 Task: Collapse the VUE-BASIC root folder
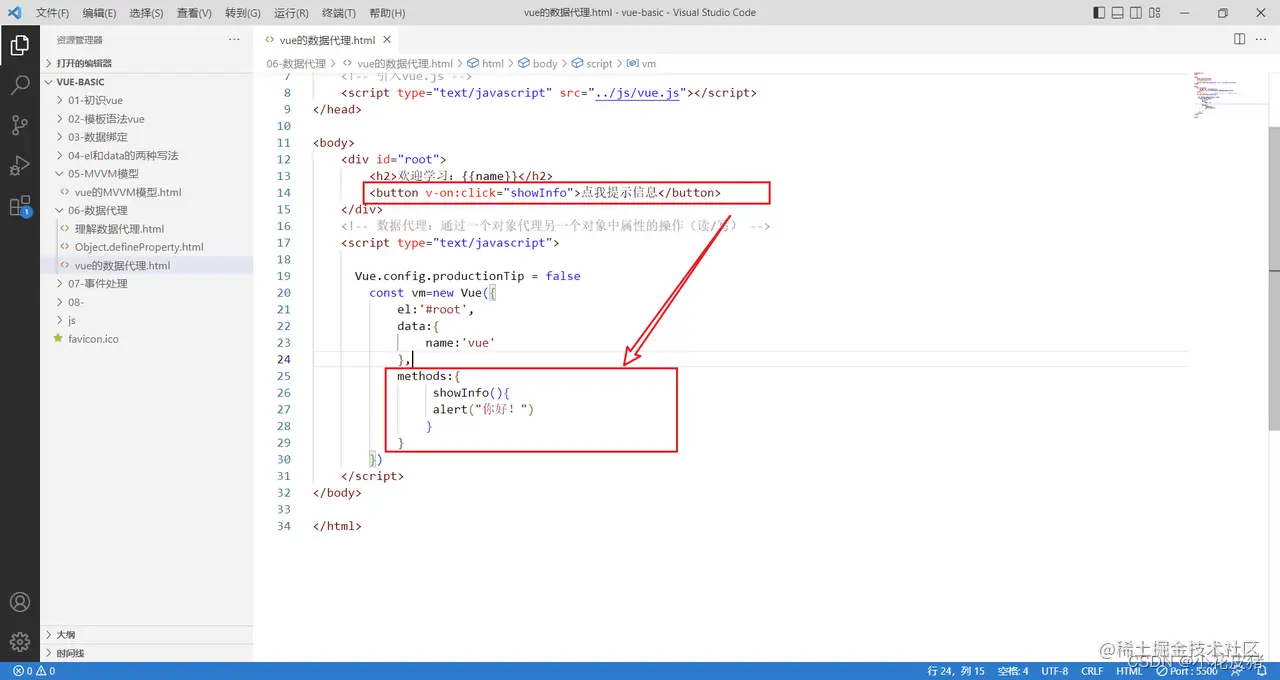147,82
